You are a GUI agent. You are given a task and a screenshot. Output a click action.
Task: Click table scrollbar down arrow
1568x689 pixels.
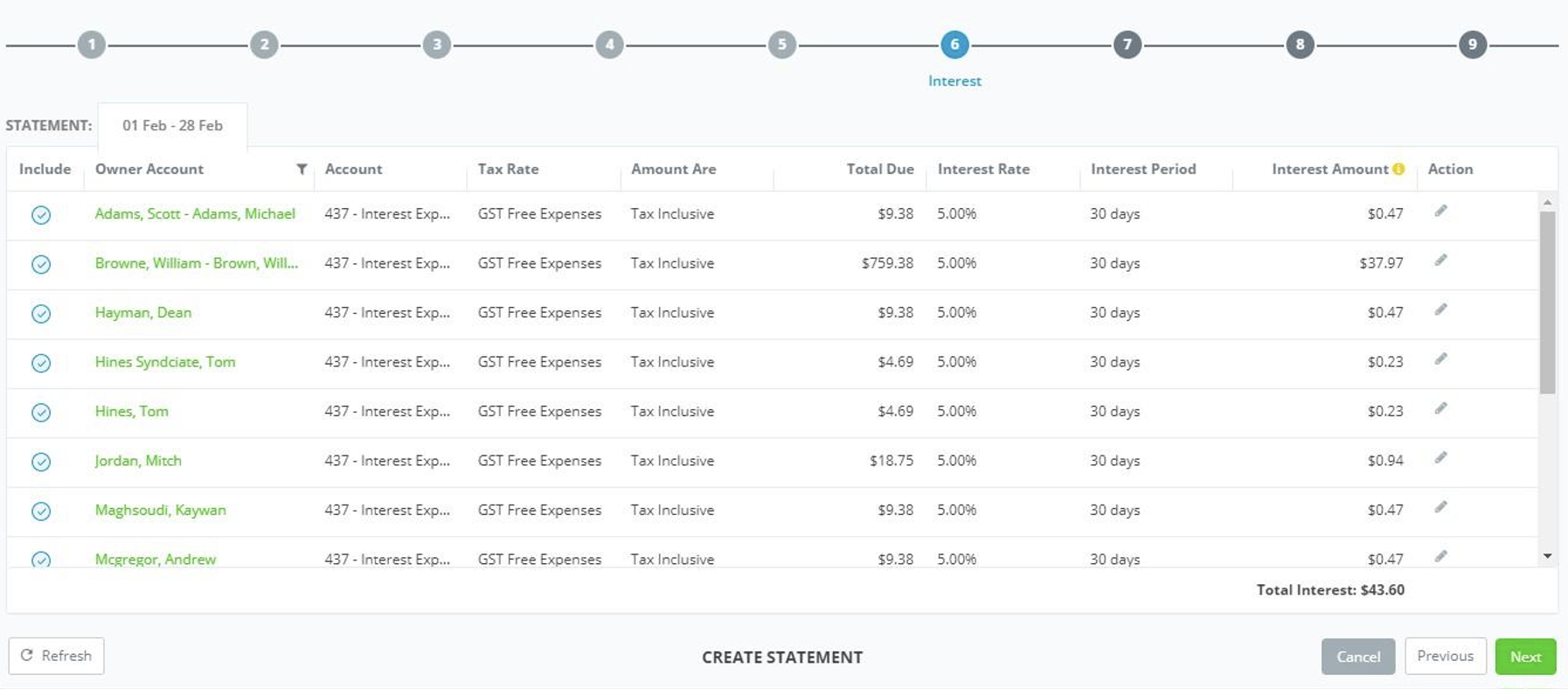(x=1547, y=556)
